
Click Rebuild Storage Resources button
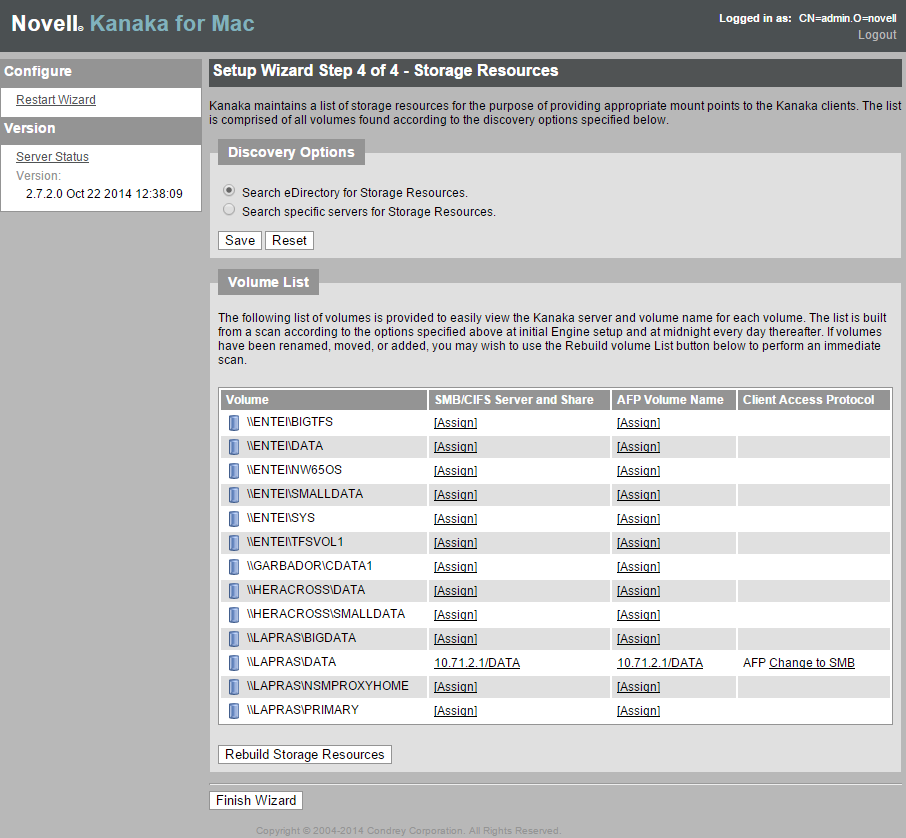click(305, 754)
